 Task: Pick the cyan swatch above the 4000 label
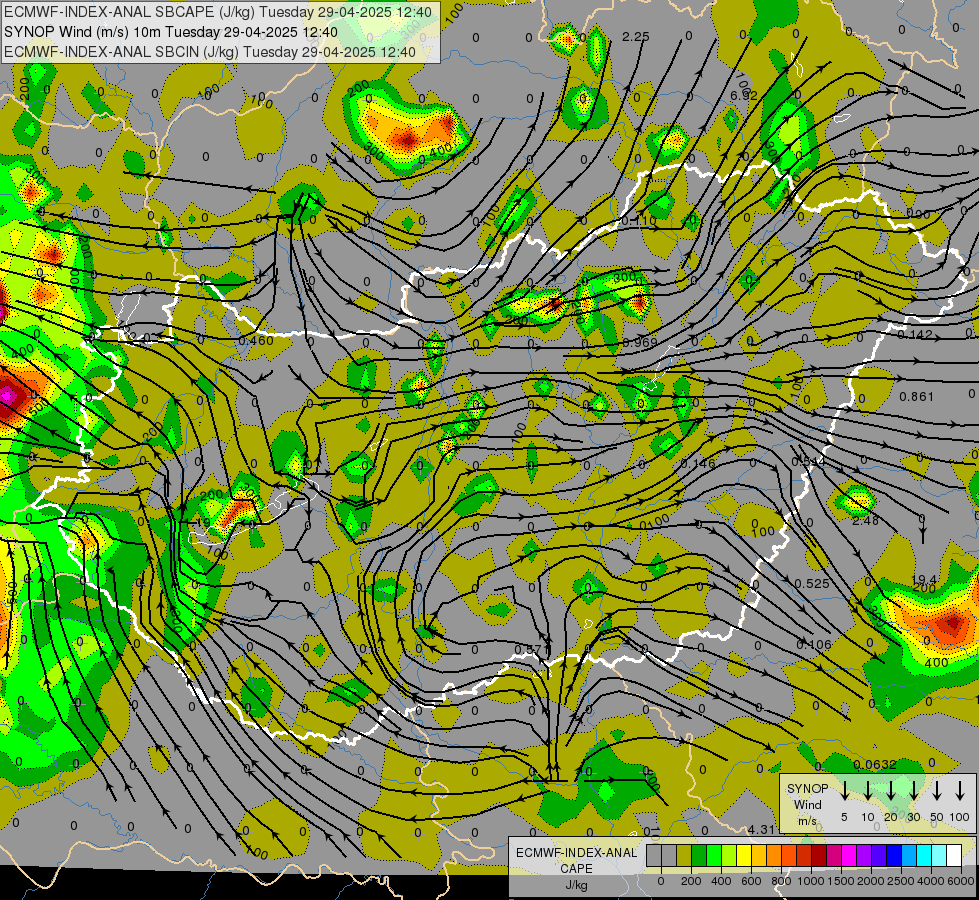[x=925, y=855]
